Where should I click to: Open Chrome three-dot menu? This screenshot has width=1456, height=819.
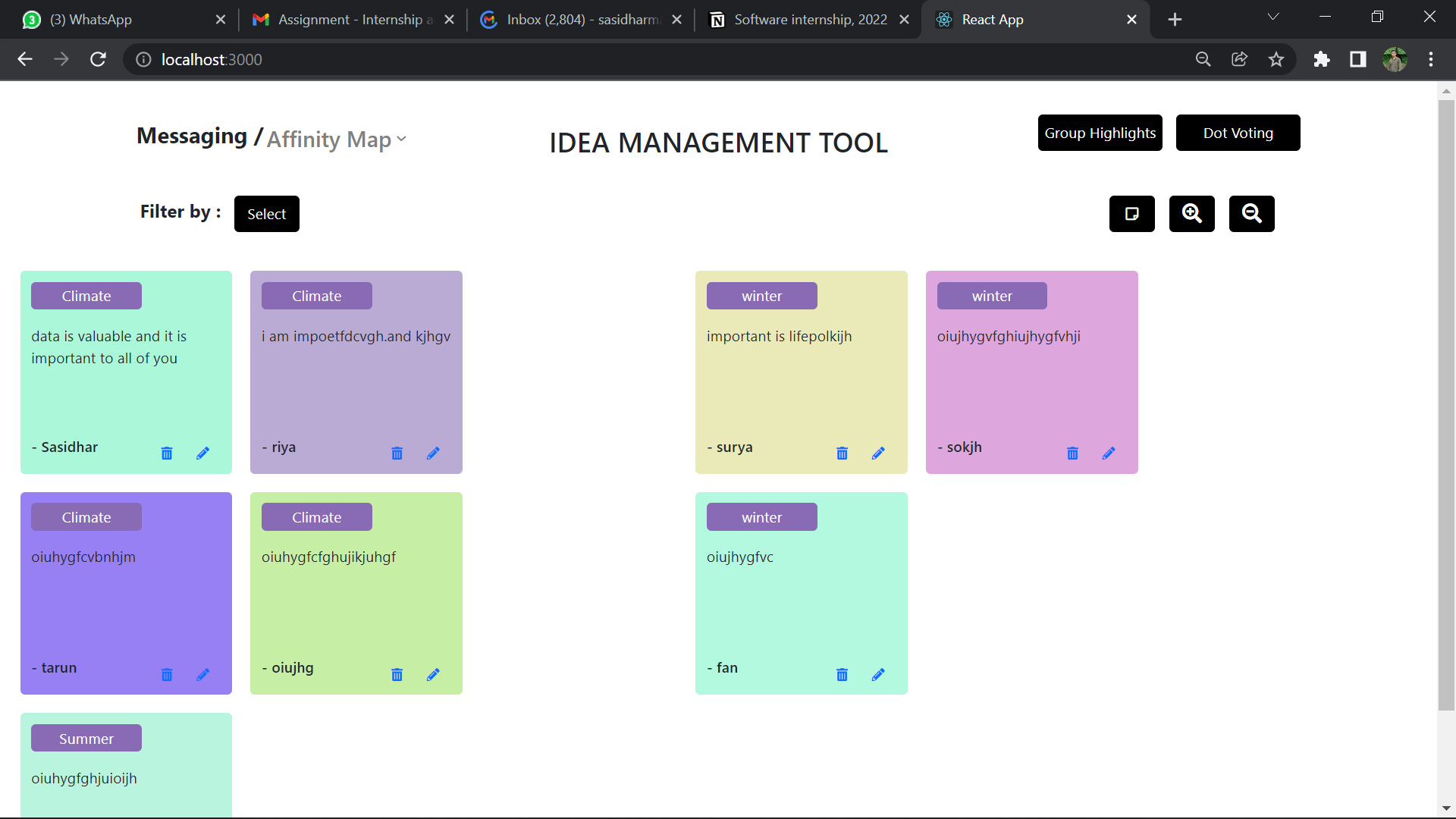[x=1431, y=59]
